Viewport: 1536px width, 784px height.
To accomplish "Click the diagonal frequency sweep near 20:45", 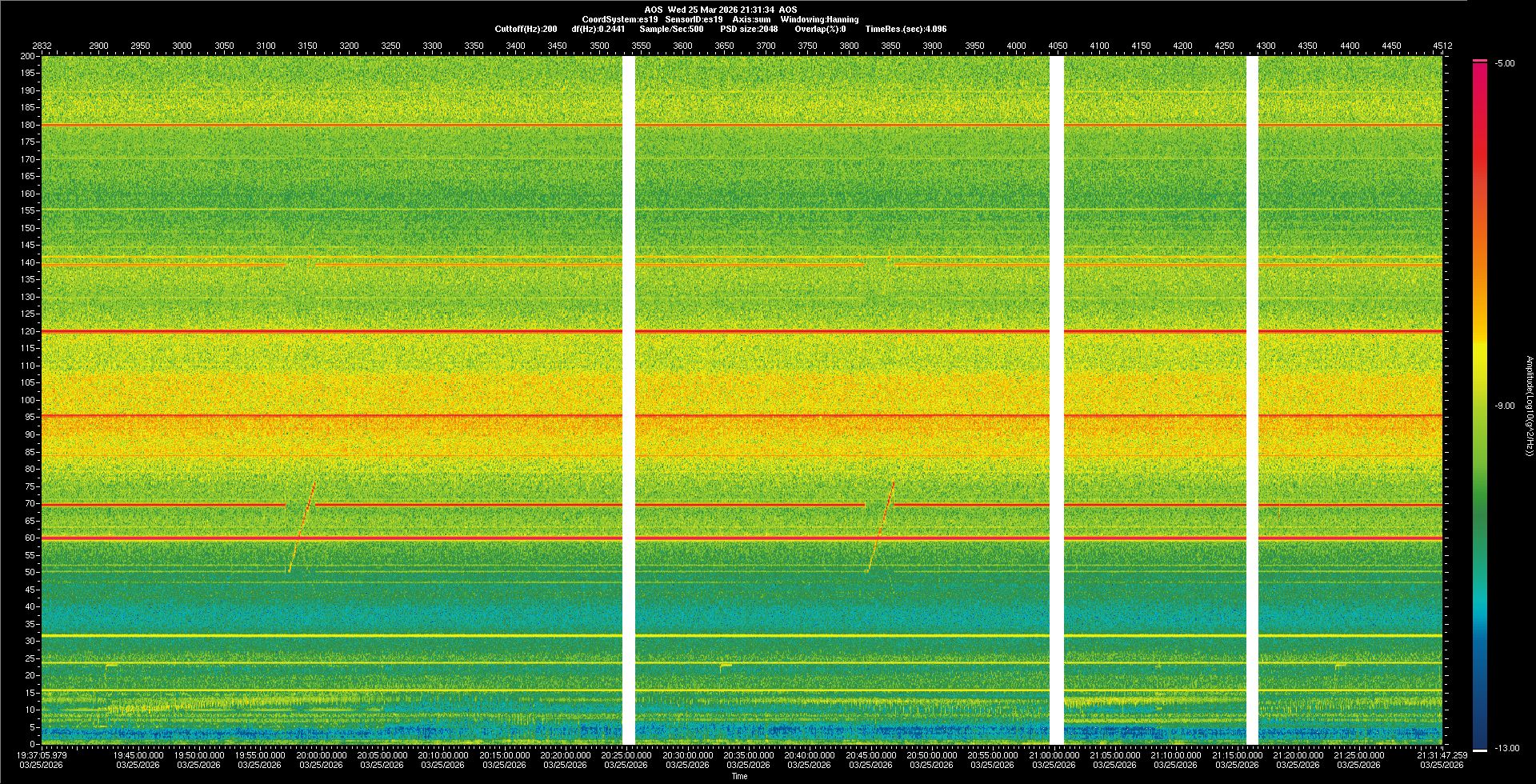I will [x=881, y=524].
